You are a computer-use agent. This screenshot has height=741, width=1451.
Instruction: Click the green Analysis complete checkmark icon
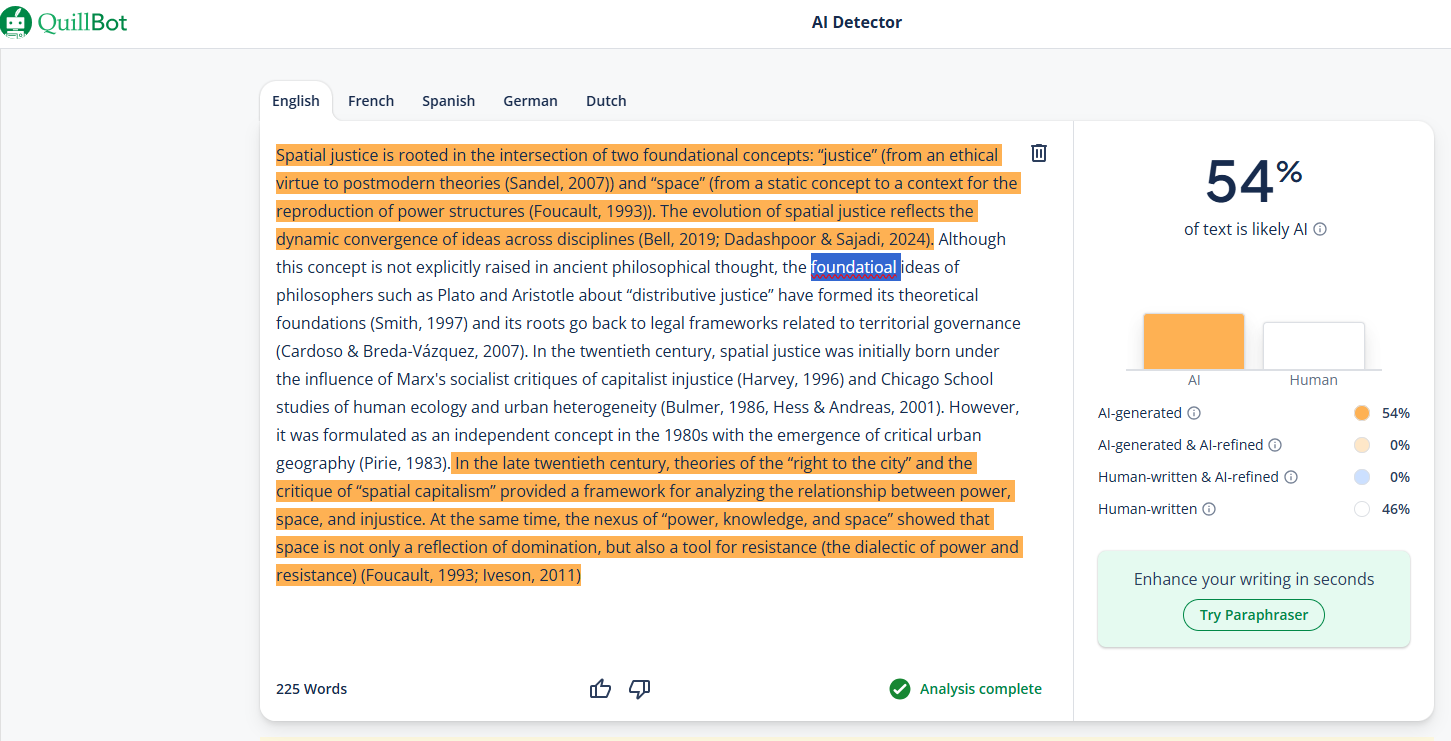pos(900,689)
